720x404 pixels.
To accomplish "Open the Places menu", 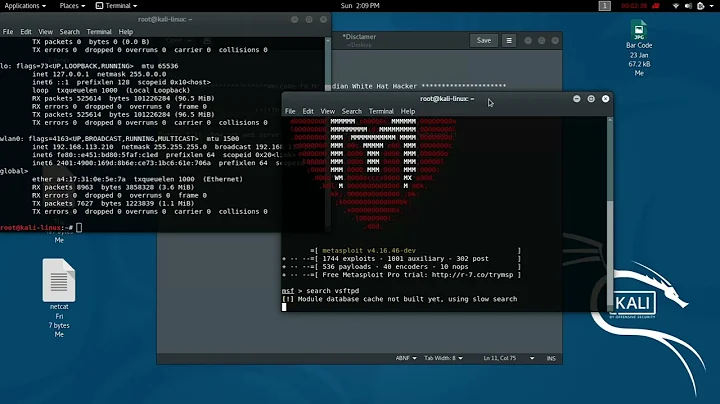I will [x=72, y=6].
